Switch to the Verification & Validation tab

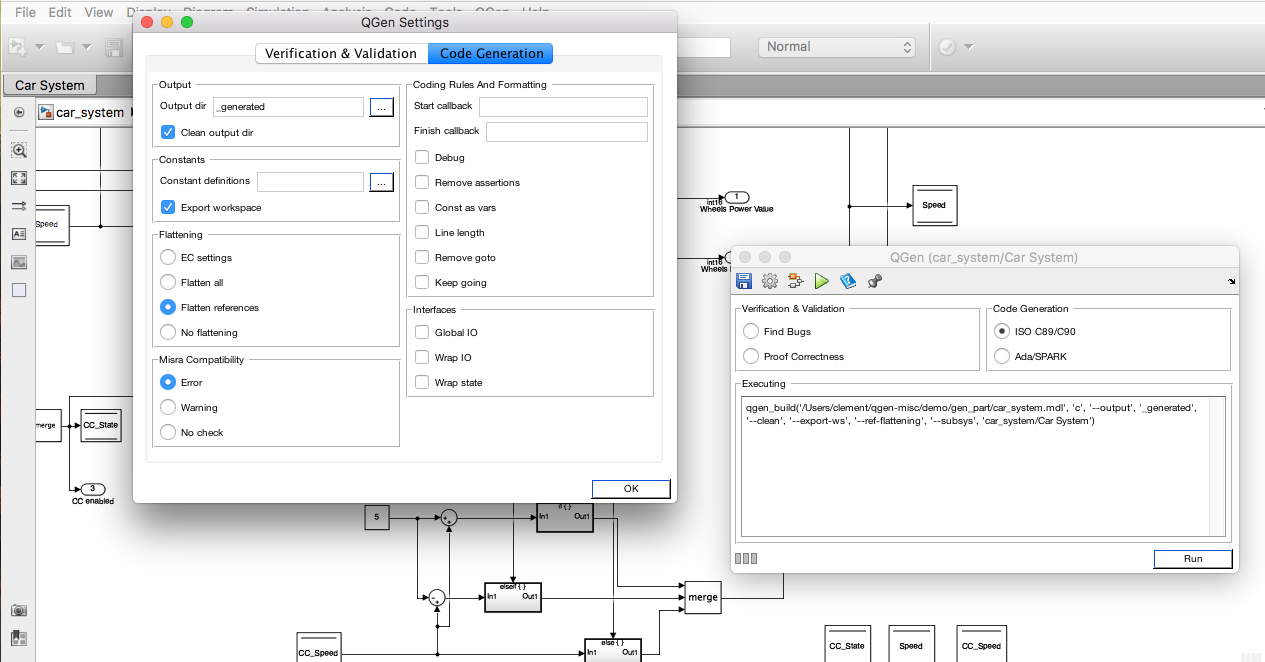pyautogui.click(x=341, y=54)
